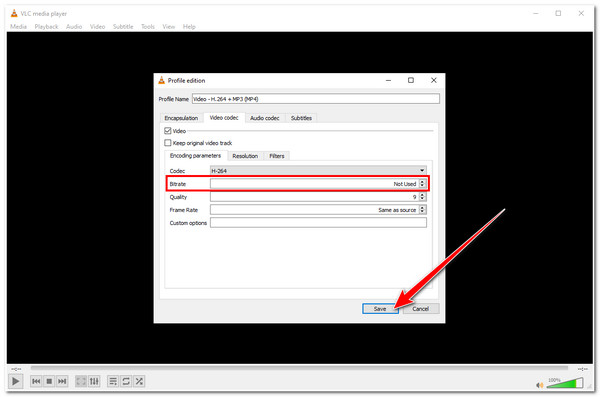Image resolution: width=600 pixels, height=397 pixels.
Task: Select the Encoding parameters sub-tab
Action: coord(195,155)
